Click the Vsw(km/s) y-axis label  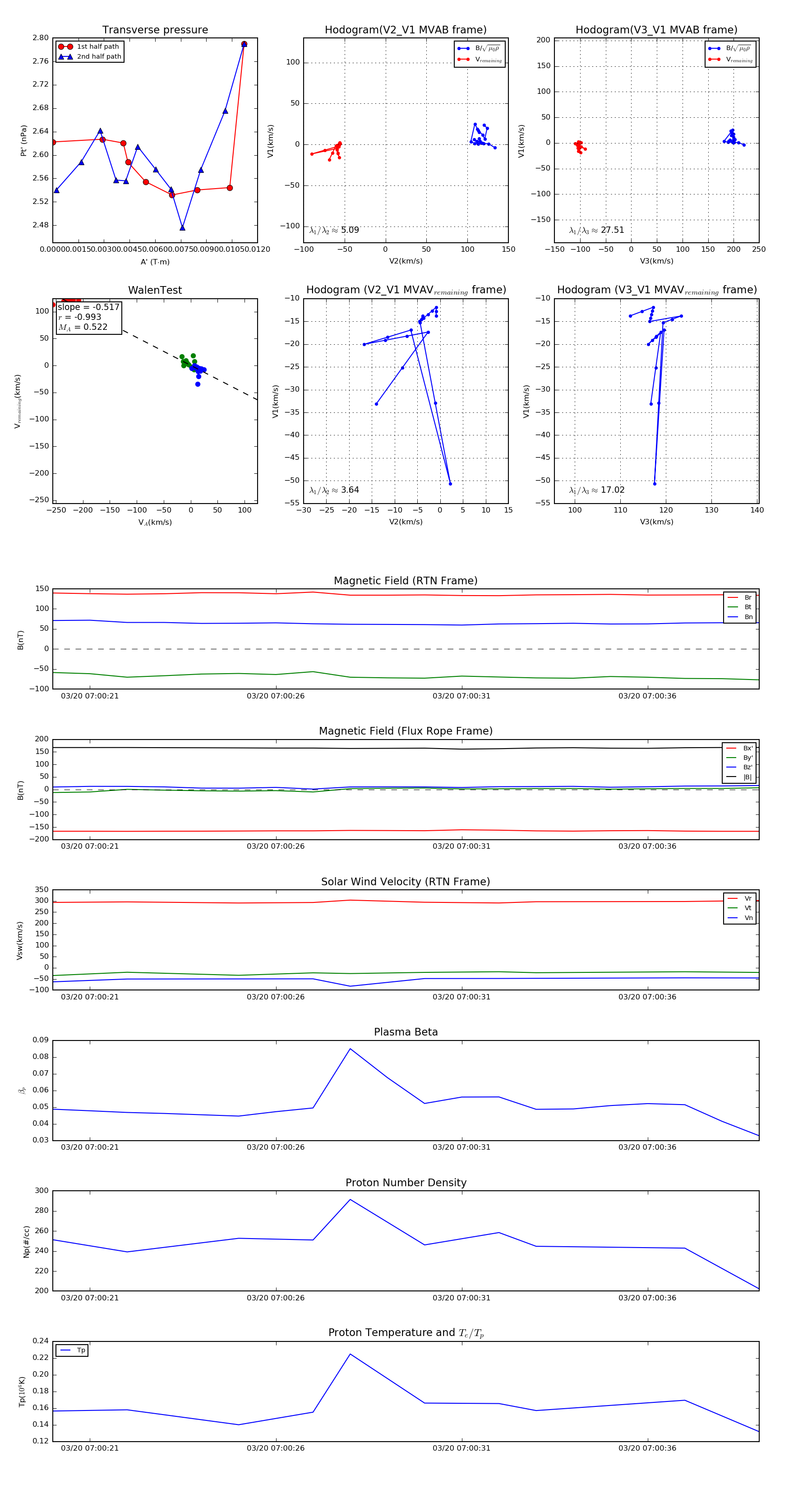pos(20,941)
